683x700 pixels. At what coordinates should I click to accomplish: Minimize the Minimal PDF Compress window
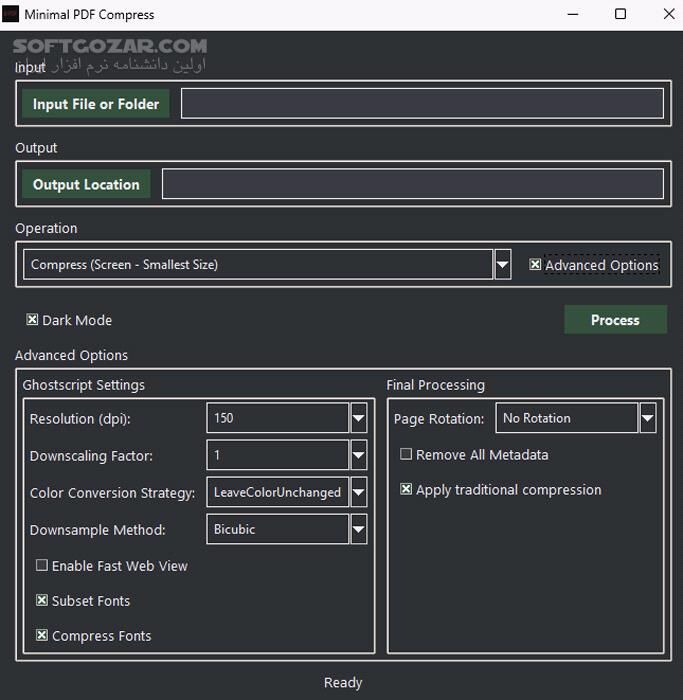click(x=573, y=15)
